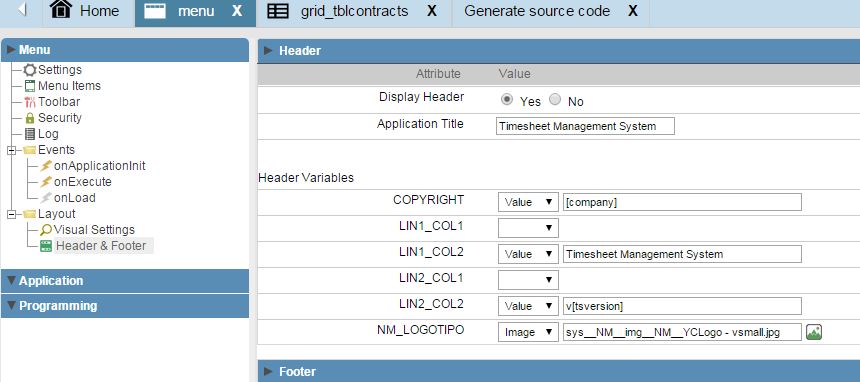Toggle the Footer section bar

[x=558, y=371]
